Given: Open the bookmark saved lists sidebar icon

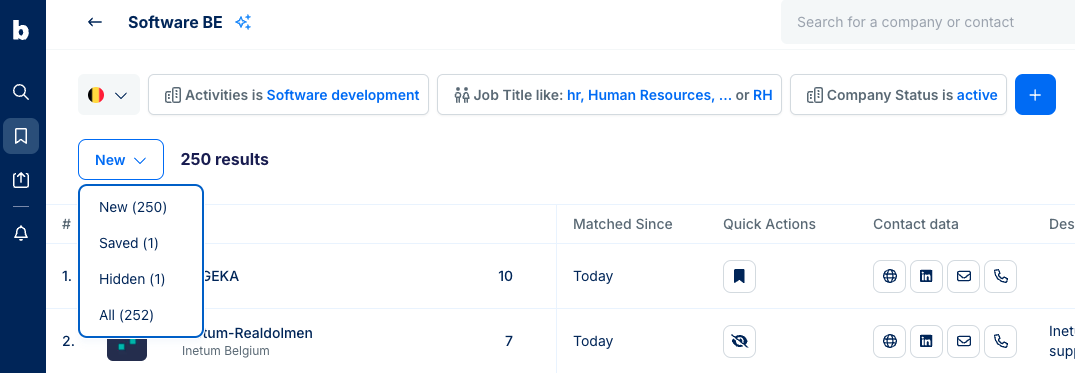Looking at the screenshot, I should coord(21,136).
